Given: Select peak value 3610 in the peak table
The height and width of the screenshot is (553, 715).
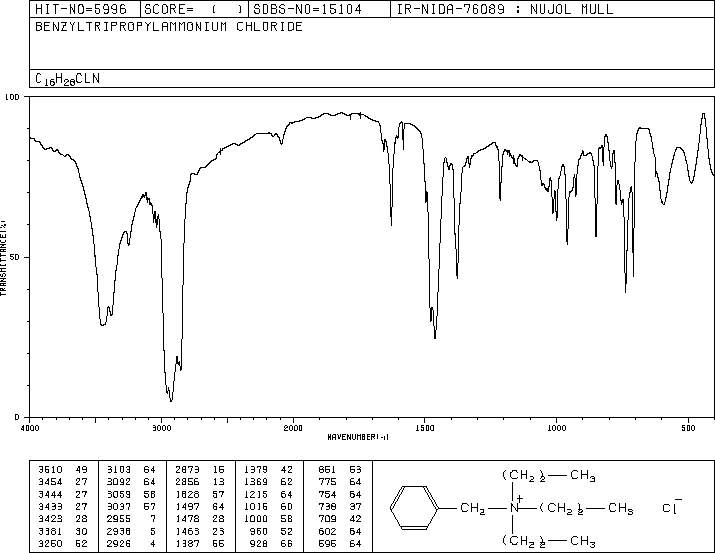Looking at the screenshot, I should click(51, 470).
